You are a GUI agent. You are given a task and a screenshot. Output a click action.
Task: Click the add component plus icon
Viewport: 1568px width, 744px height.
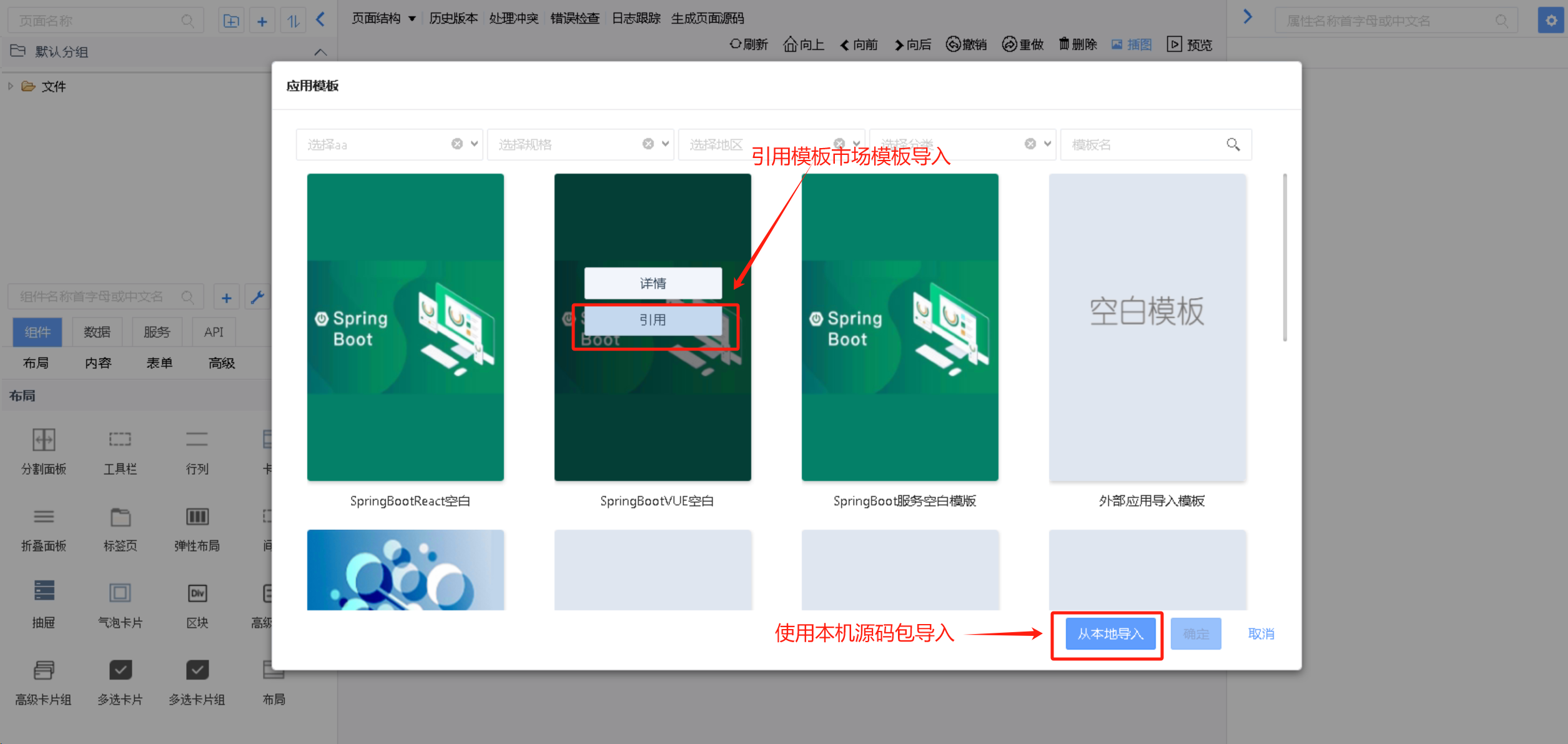click(x=227, y=297)
